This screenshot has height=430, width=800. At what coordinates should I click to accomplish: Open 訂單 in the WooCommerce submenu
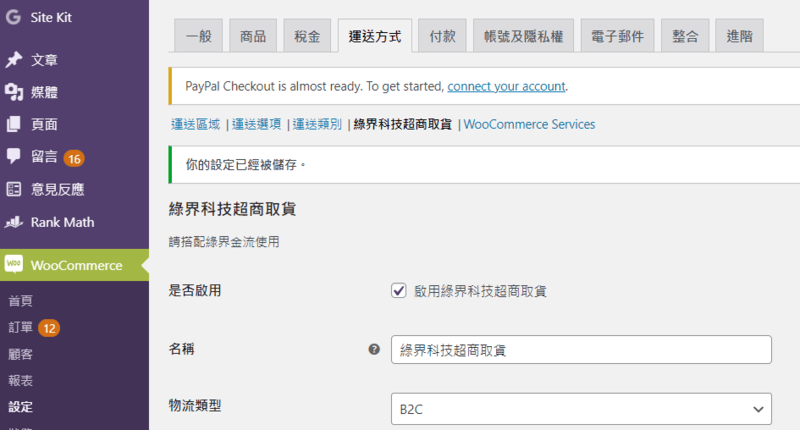(x=20, y=328)
